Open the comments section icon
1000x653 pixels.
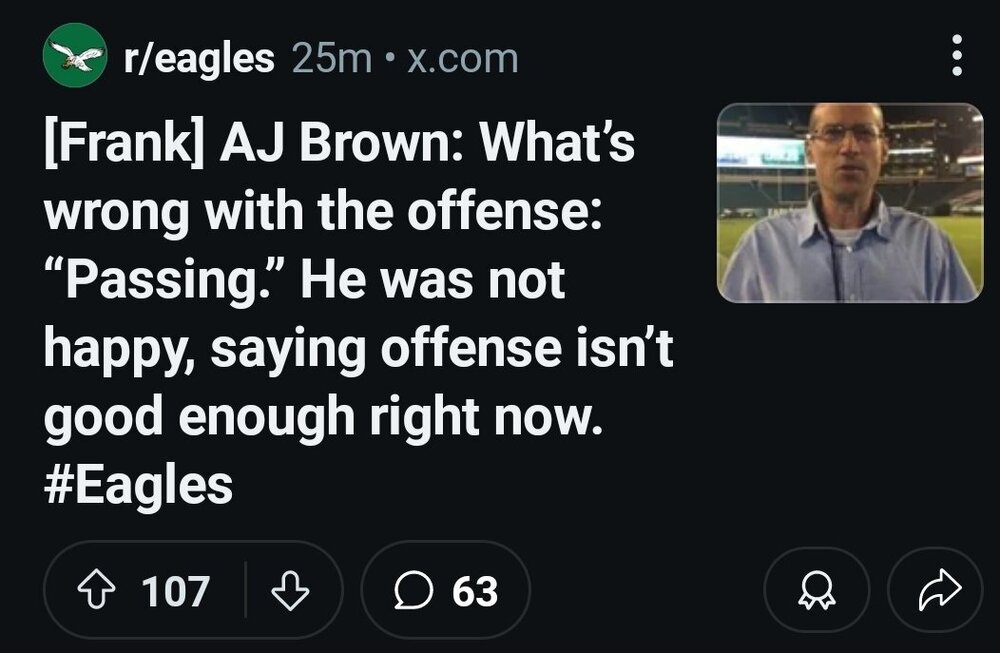[415, 589]
